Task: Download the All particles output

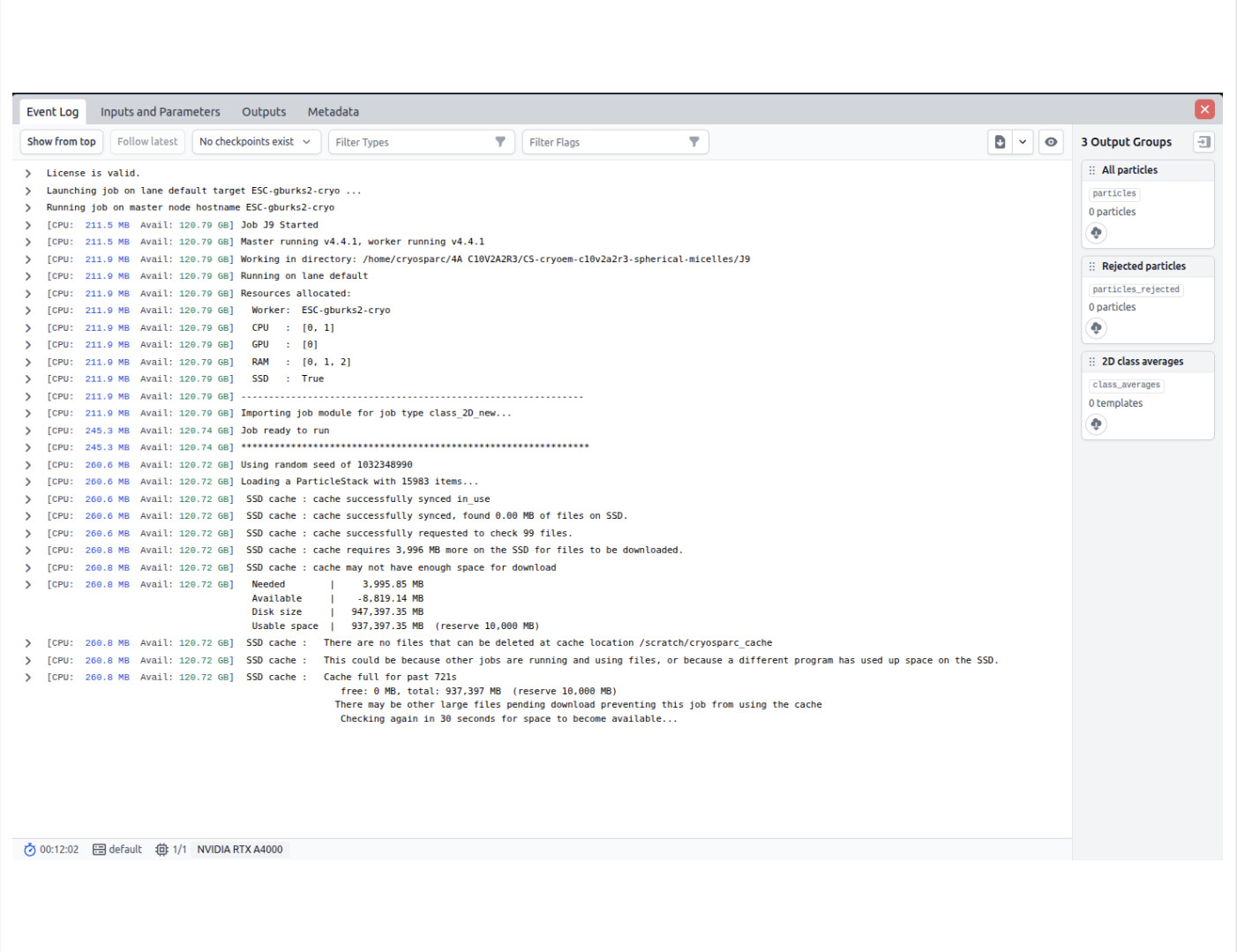Action: tap(1096, 233)
